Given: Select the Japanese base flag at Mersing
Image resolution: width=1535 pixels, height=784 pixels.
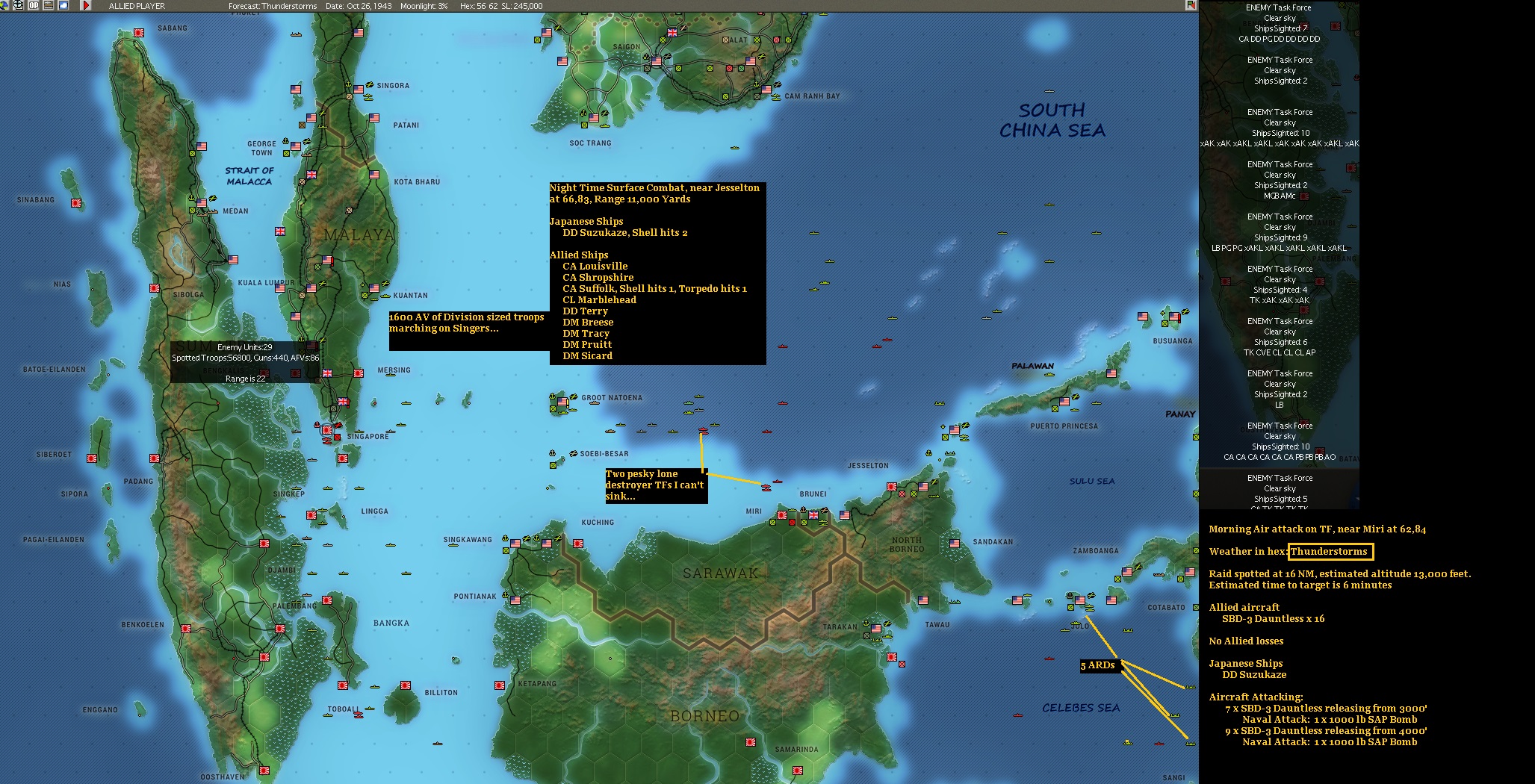Looking at the screenshot, I should click(x=359, y=373).
